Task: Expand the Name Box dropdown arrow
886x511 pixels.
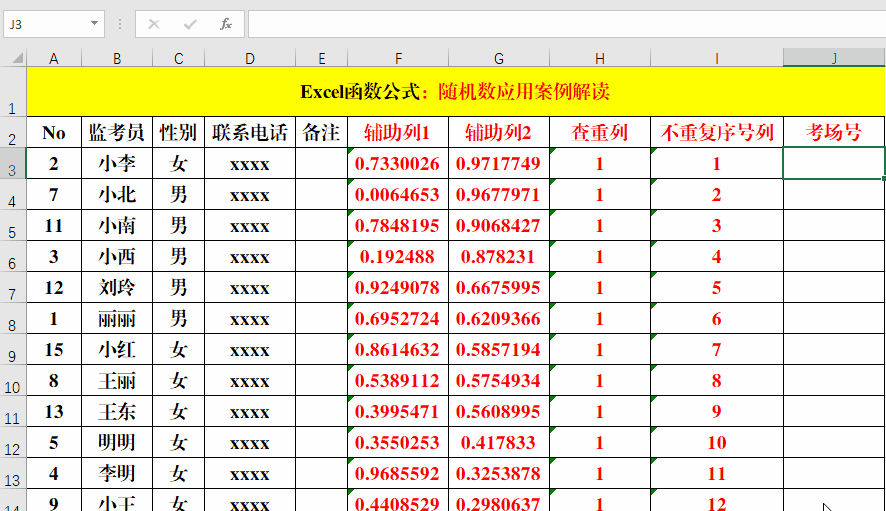Action: coord(95,23)
